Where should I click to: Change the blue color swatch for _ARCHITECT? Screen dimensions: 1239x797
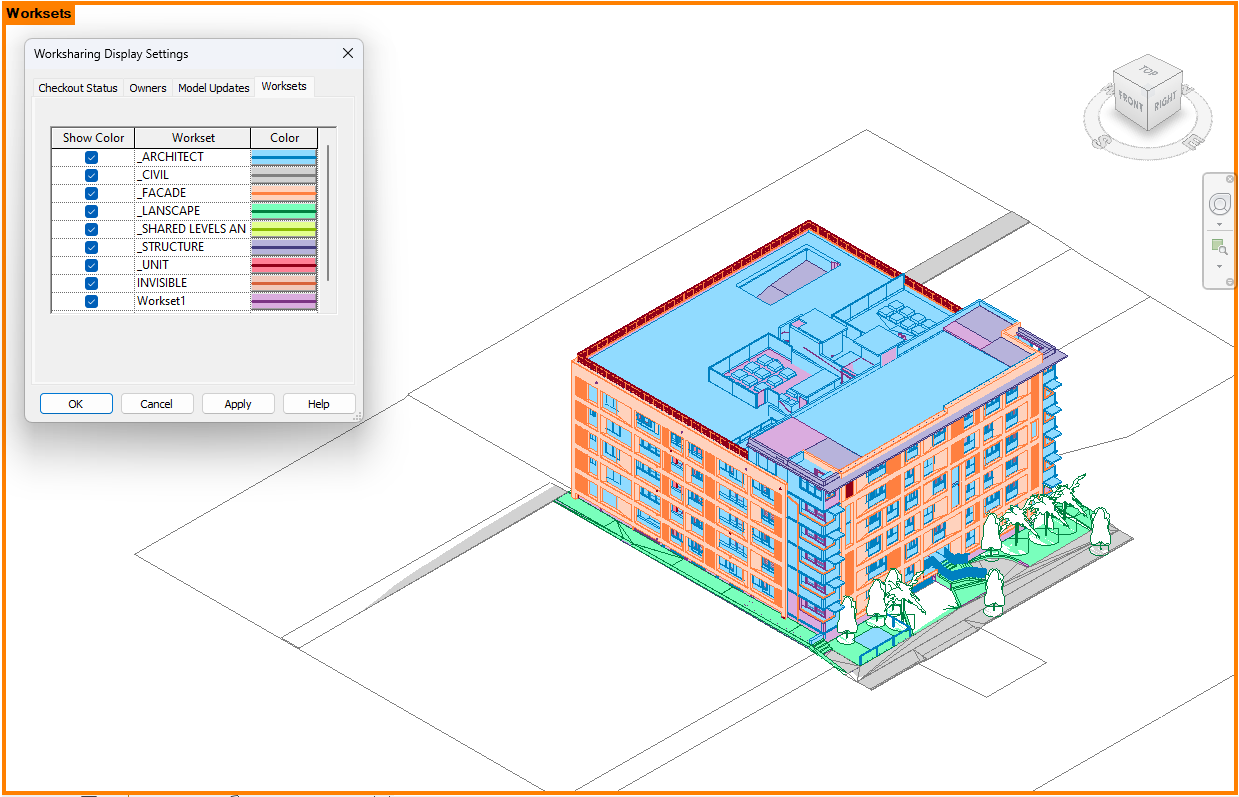pyautogui.click(x=284, y=157)
